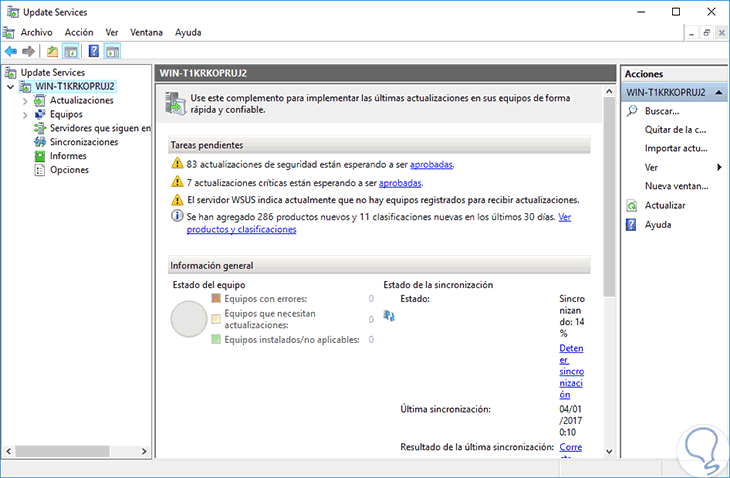This screenshot has height=478, width=730.
Task: Click the Tareas pendientes section header
Action: coord(379,145)
